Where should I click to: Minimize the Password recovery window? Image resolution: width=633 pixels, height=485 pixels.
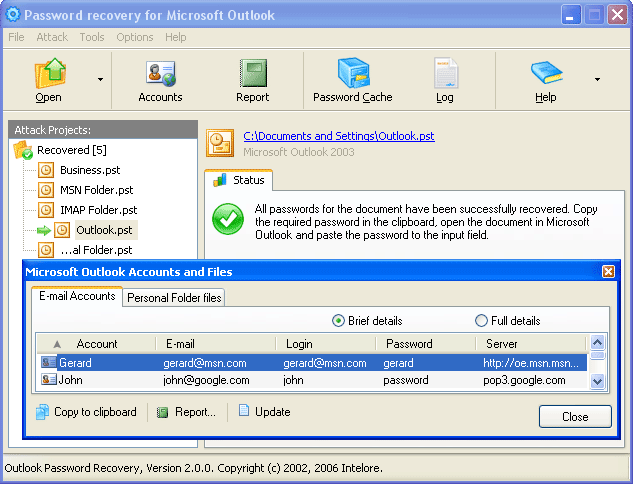pos(570,15)
